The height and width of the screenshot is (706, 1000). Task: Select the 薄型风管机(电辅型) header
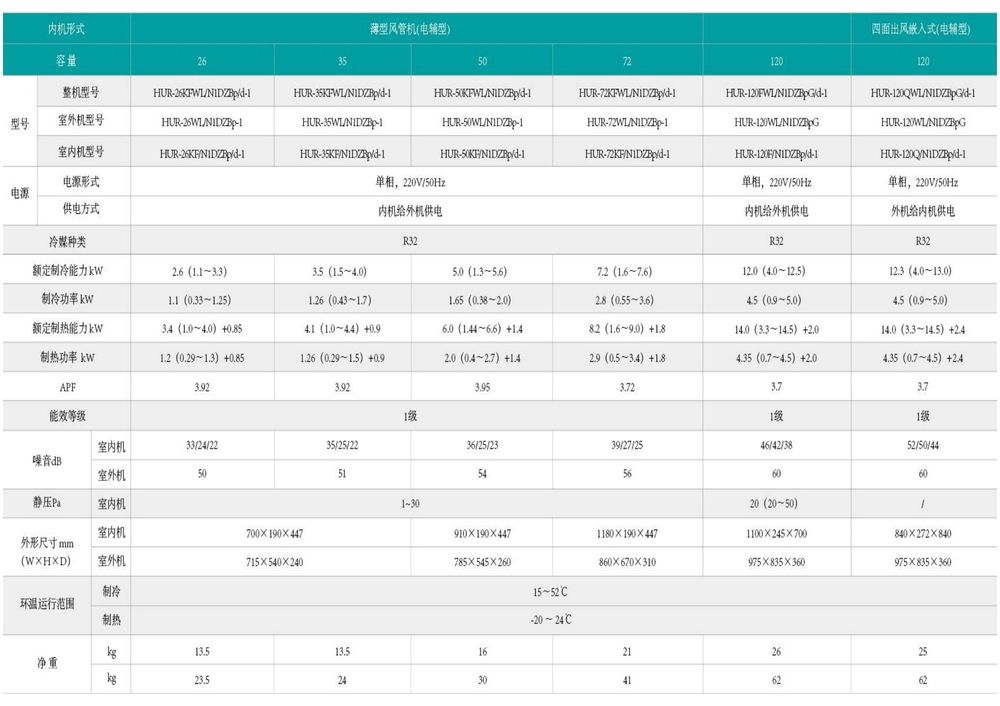coord(410,29)
